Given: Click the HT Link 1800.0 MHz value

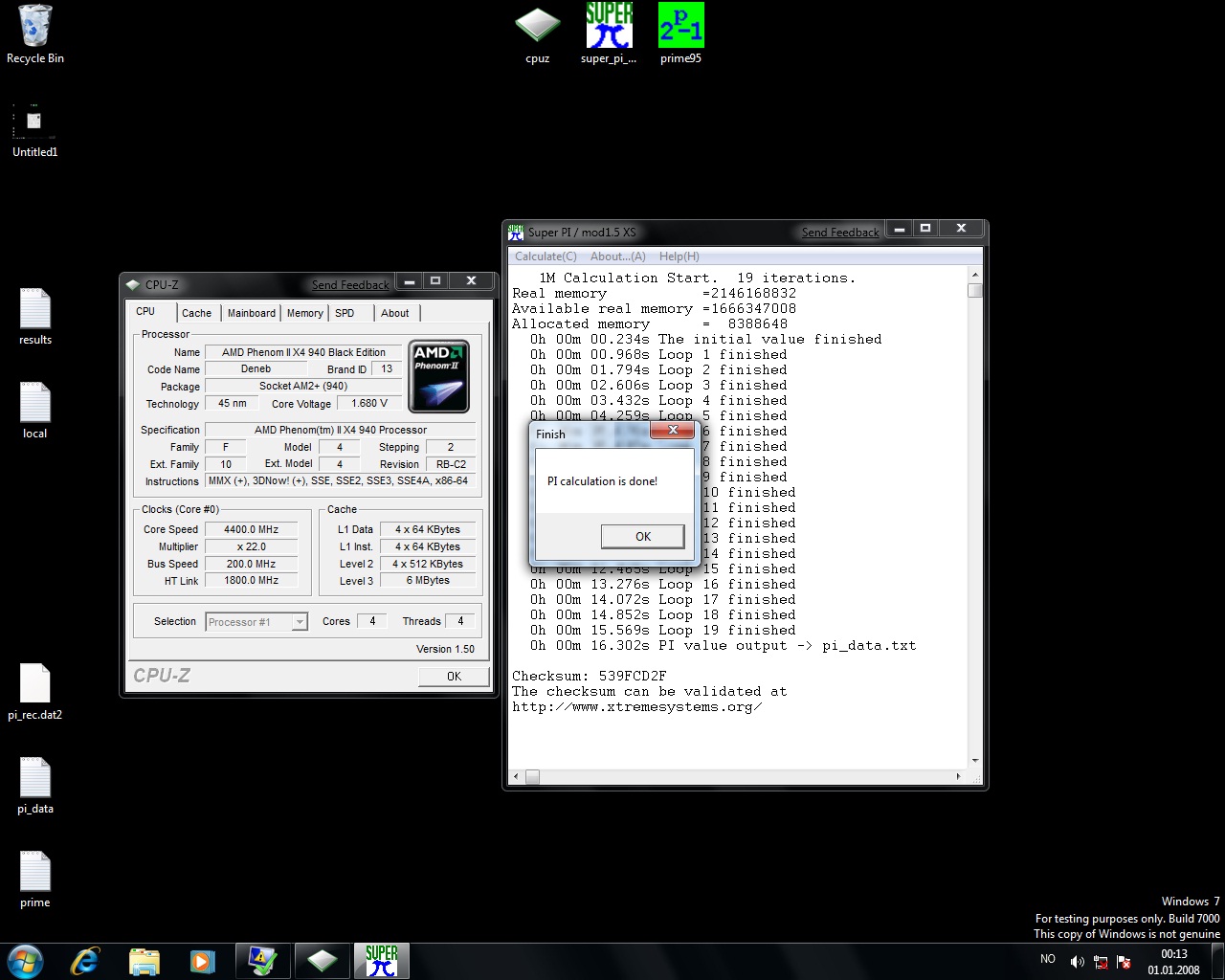Looking at the screenshot, I should point(251,580).
